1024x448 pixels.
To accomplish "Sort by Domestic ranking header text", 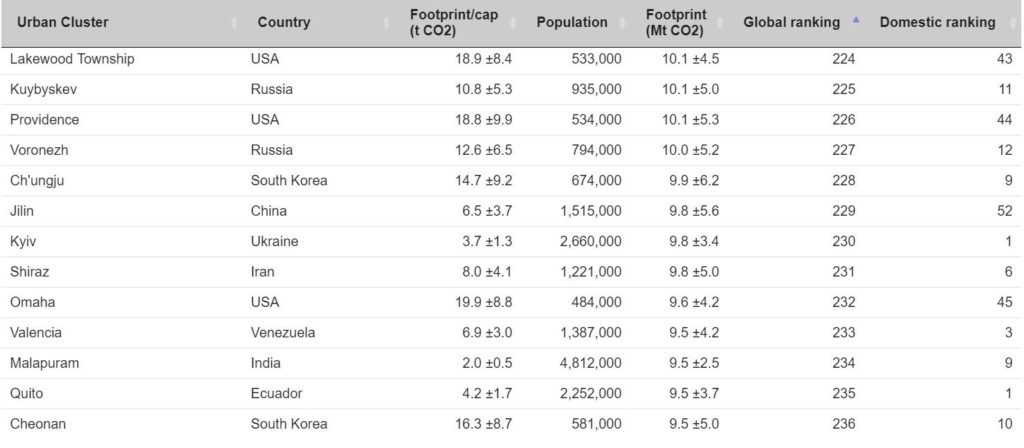I will (x=937, y=22).
